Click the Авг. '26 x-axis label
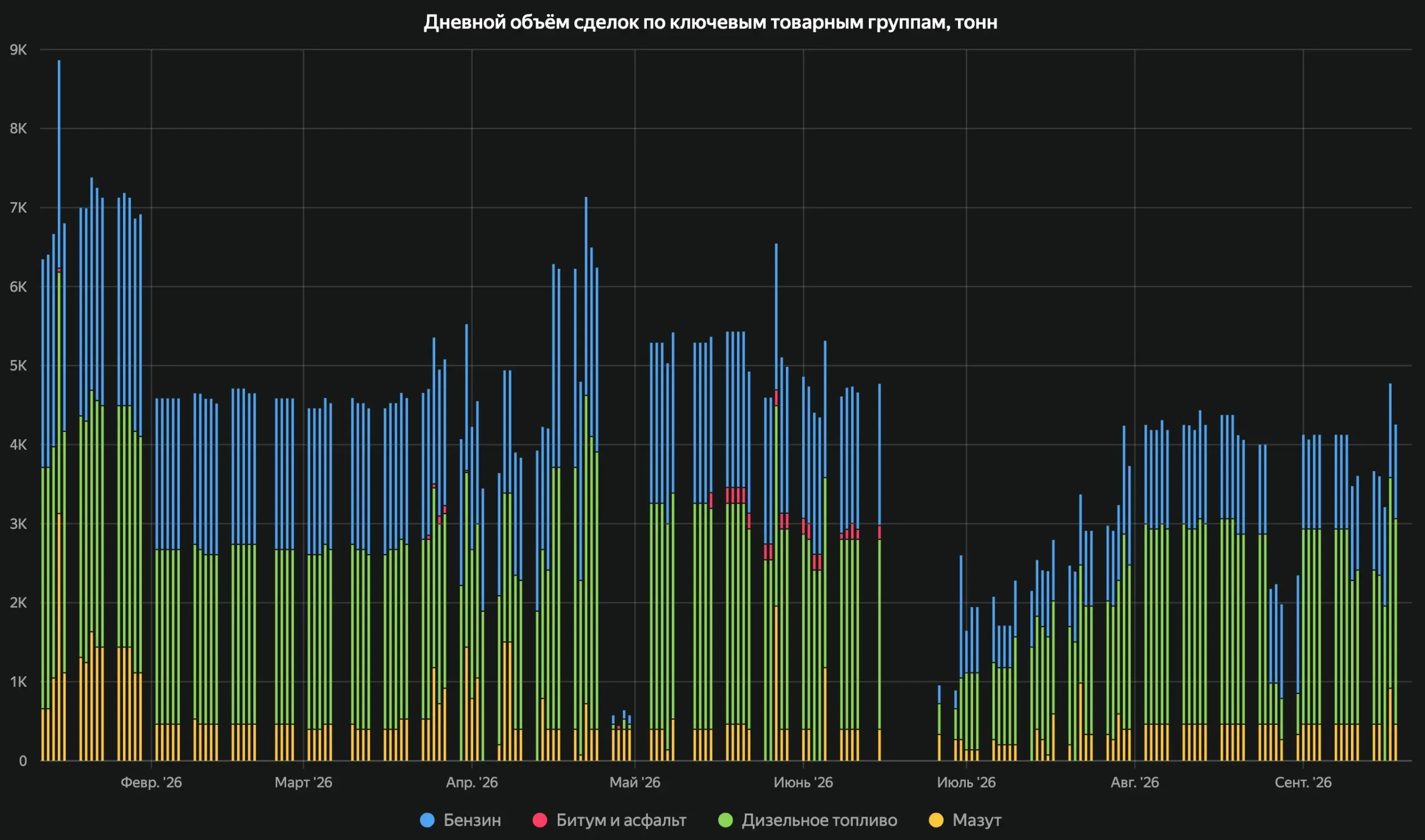1425x840 pixels. coord(1134,783)
